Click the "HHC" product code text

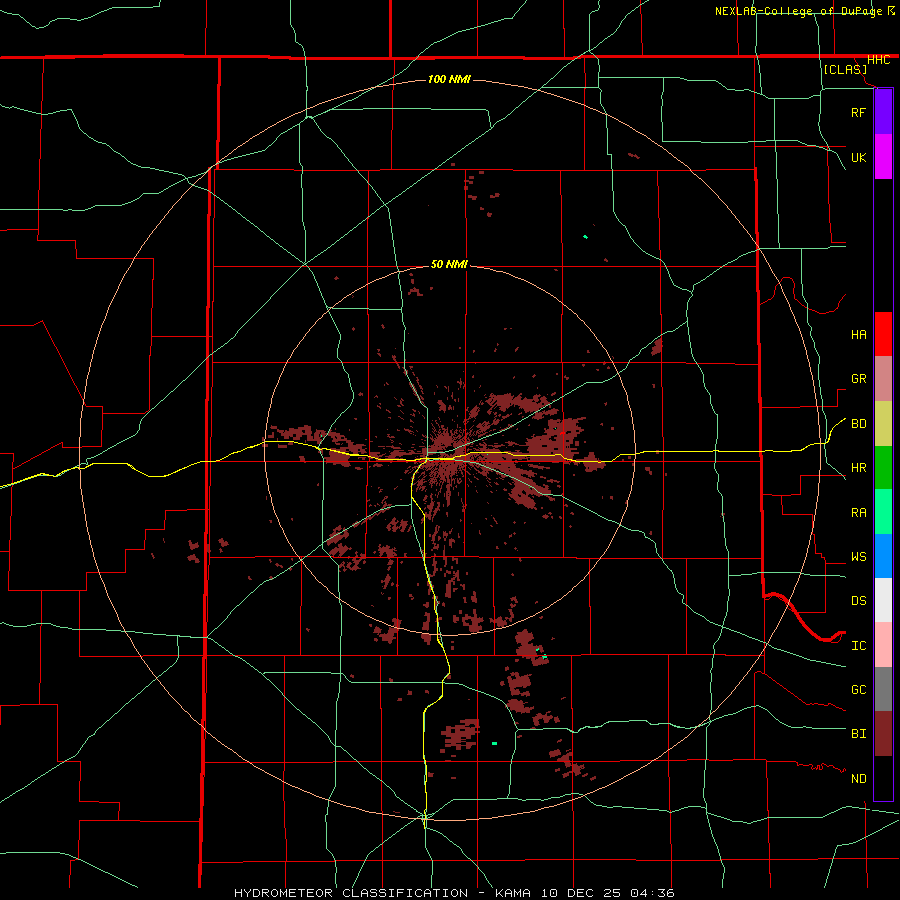click(x=878, y=60)
